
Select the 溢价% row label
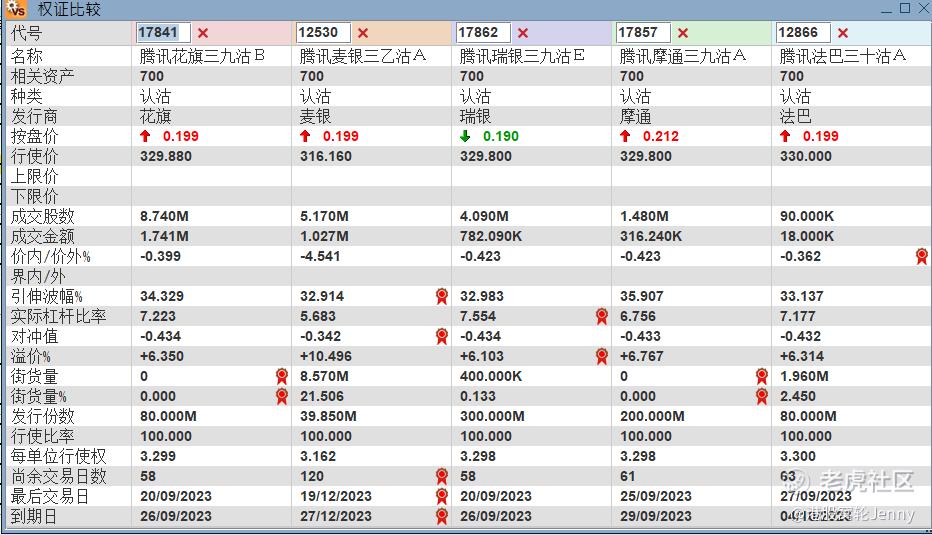tap(30, 356)
